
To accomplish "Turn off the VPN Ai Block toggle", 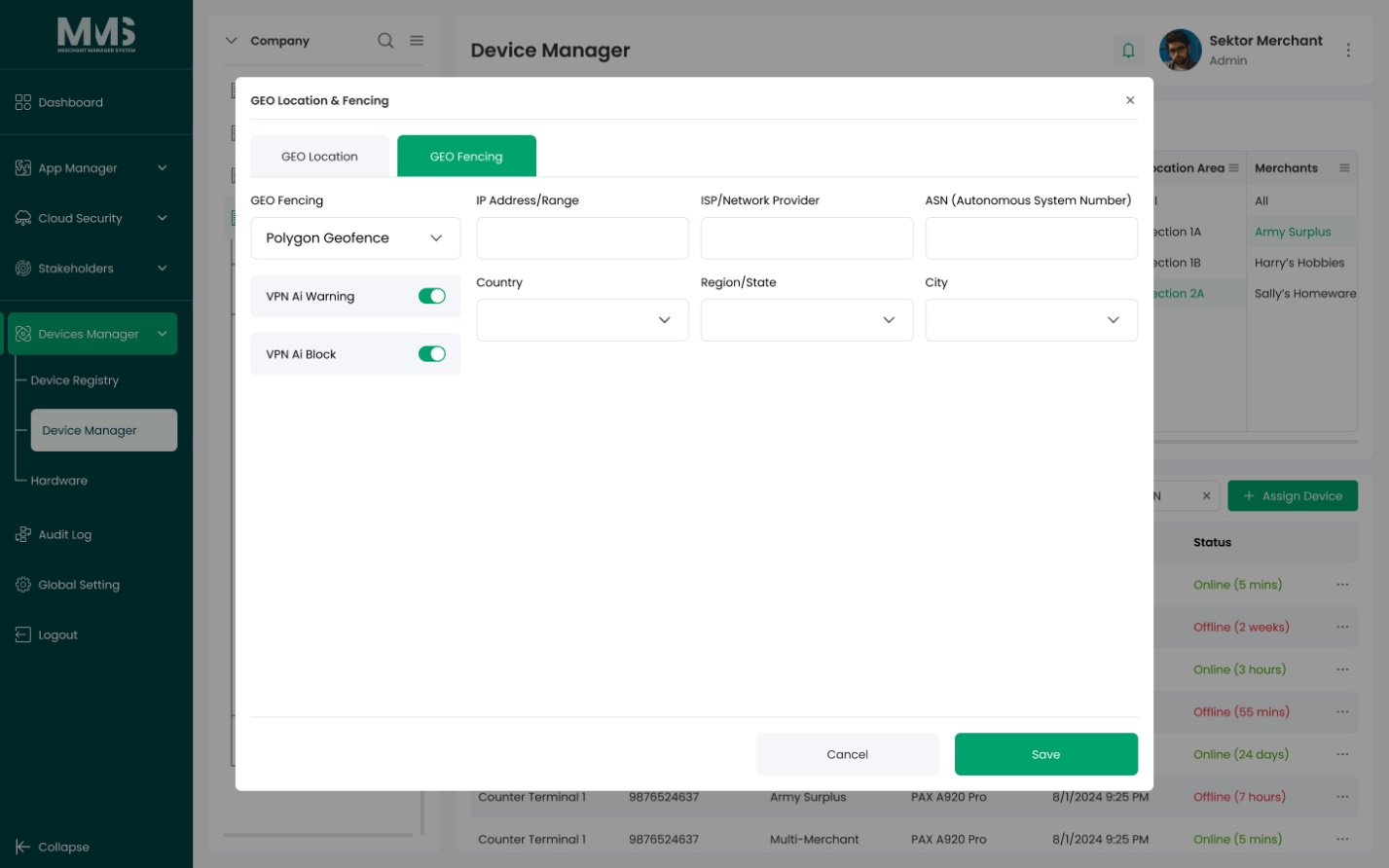I will 432,354.
